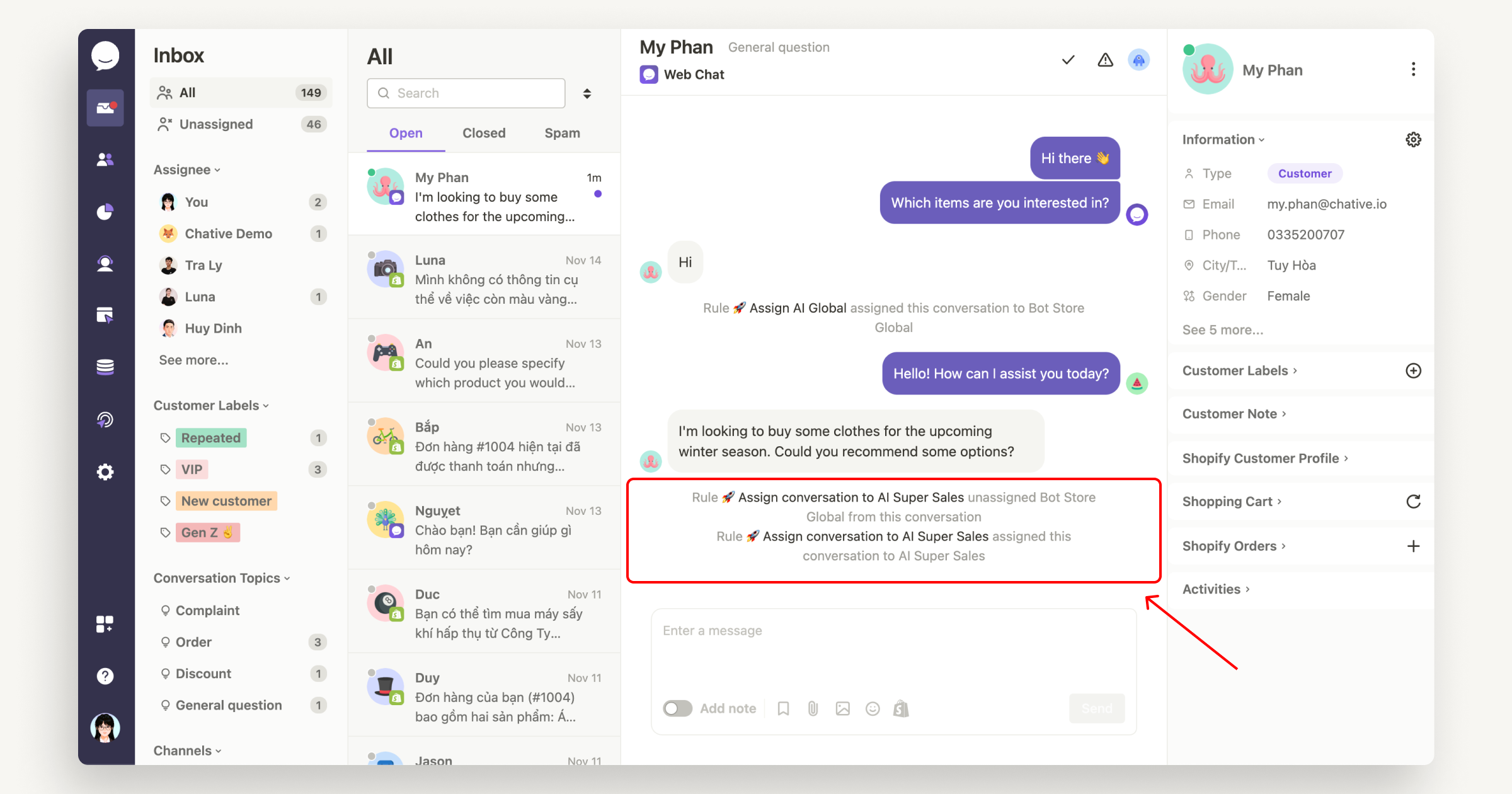The width and height of the screenshot is (1512, 794).
Task: Refresh the Shopping Cart data
Action: 1414,501
